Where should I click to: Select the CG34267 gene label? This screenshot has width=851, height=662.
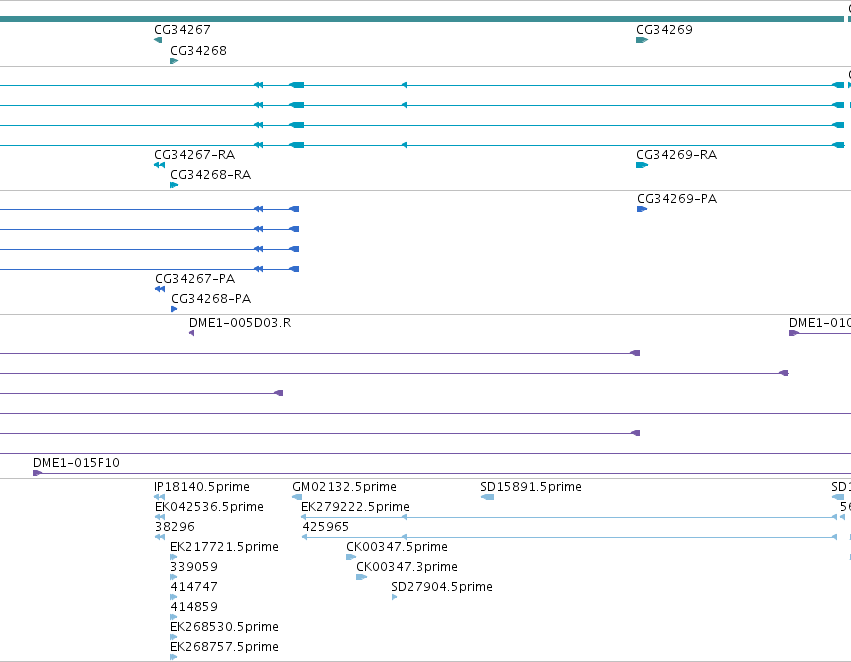(182, 30)
